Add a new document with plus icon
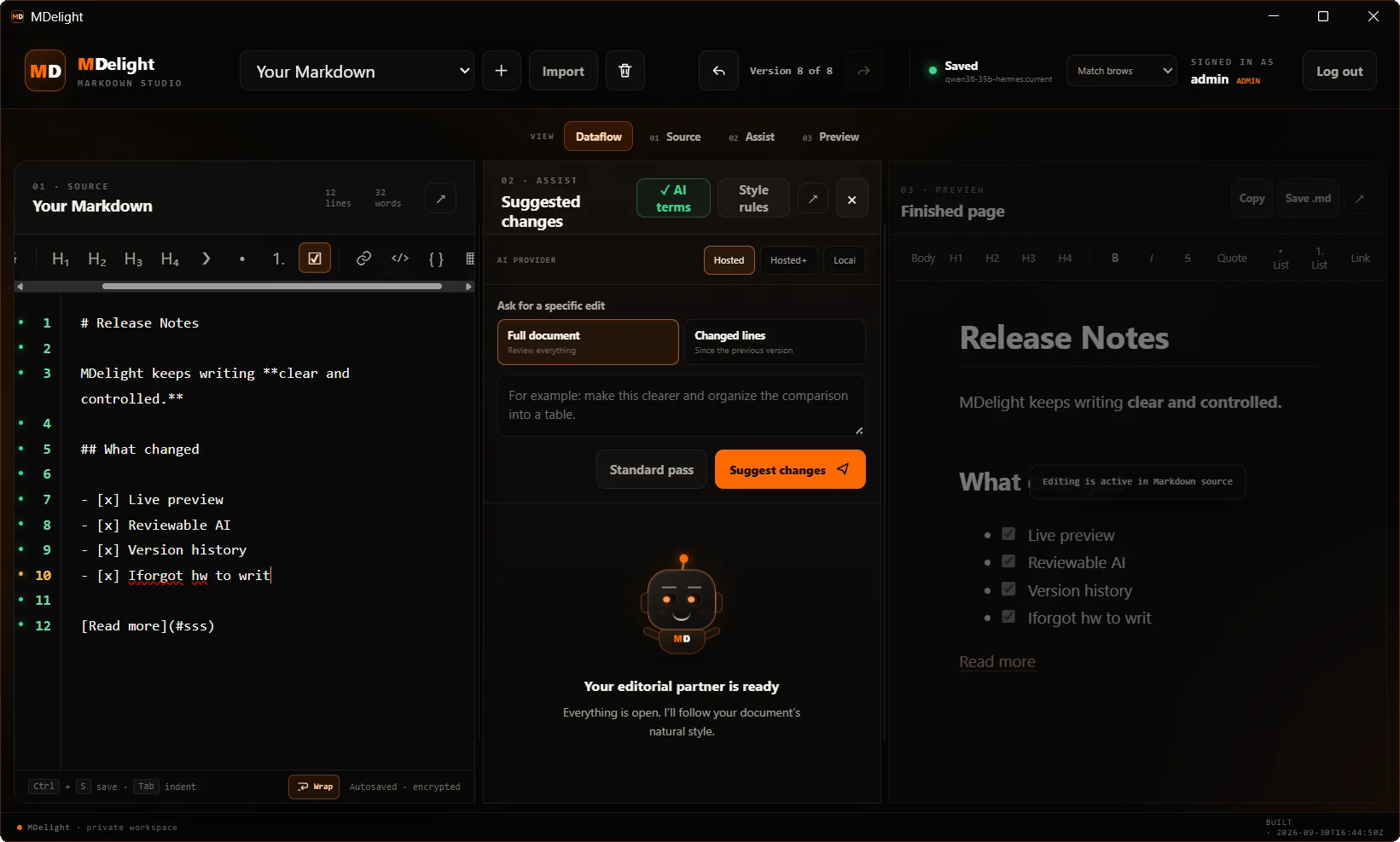 (502, 71)
